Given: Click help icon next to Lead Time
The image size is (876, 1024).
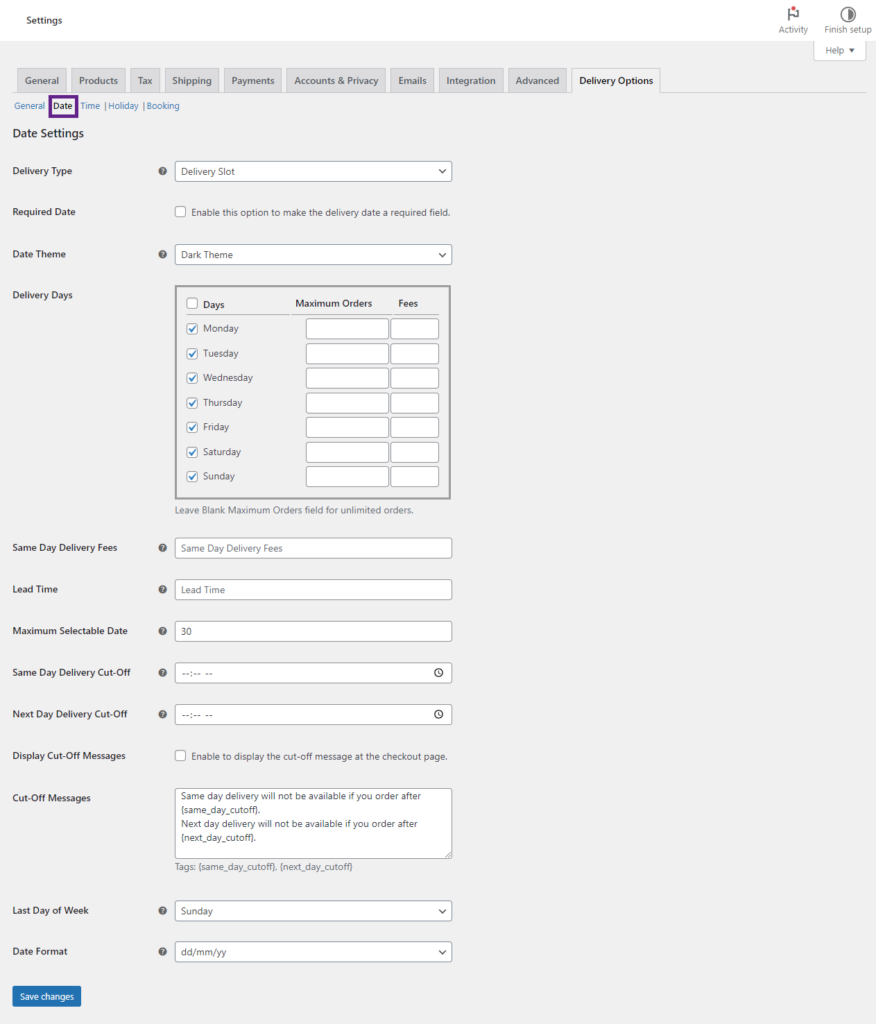Looking at the screenshot, I should click(x=163, y=590).
